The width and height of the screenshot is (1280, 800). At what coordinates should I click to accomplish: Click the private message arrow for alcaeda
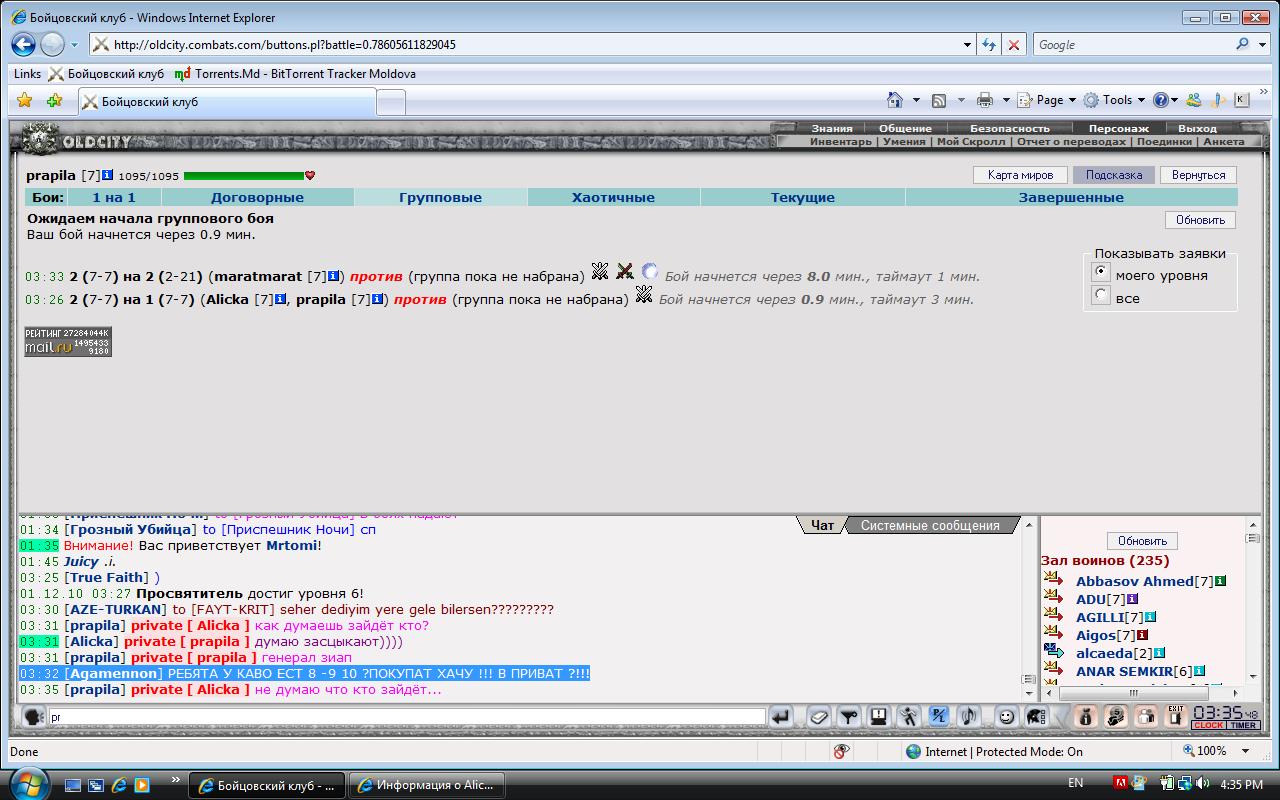(1053, 650)
